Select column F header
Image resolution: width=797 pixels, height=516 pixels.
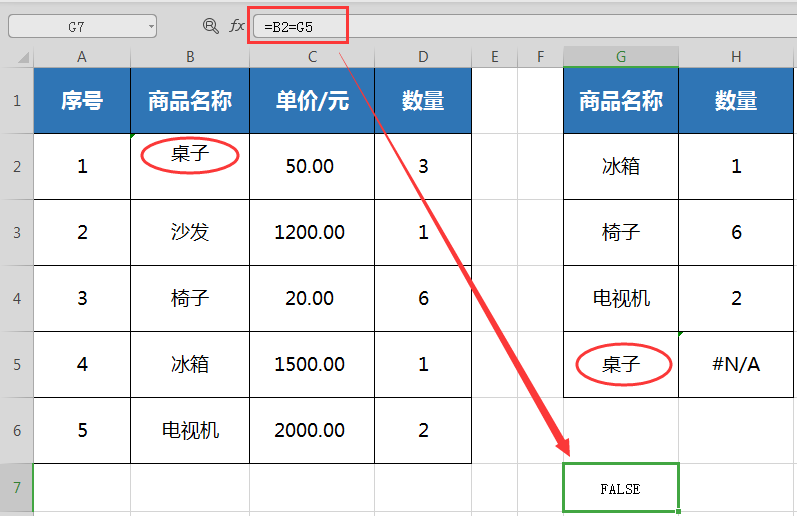540,57
